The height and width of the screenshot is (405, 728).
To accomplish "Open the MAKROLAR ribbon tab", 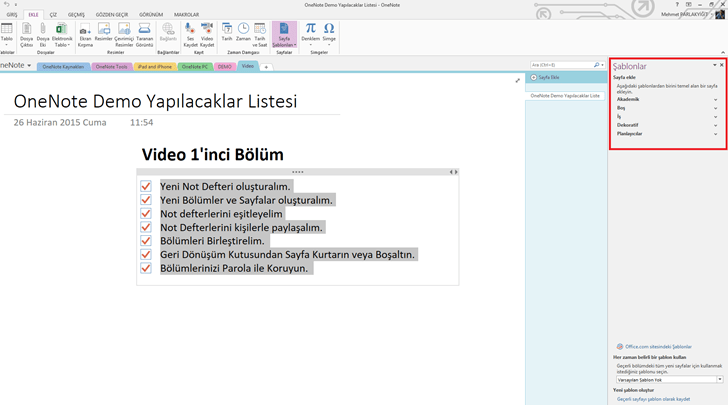I will pos(186,14).
